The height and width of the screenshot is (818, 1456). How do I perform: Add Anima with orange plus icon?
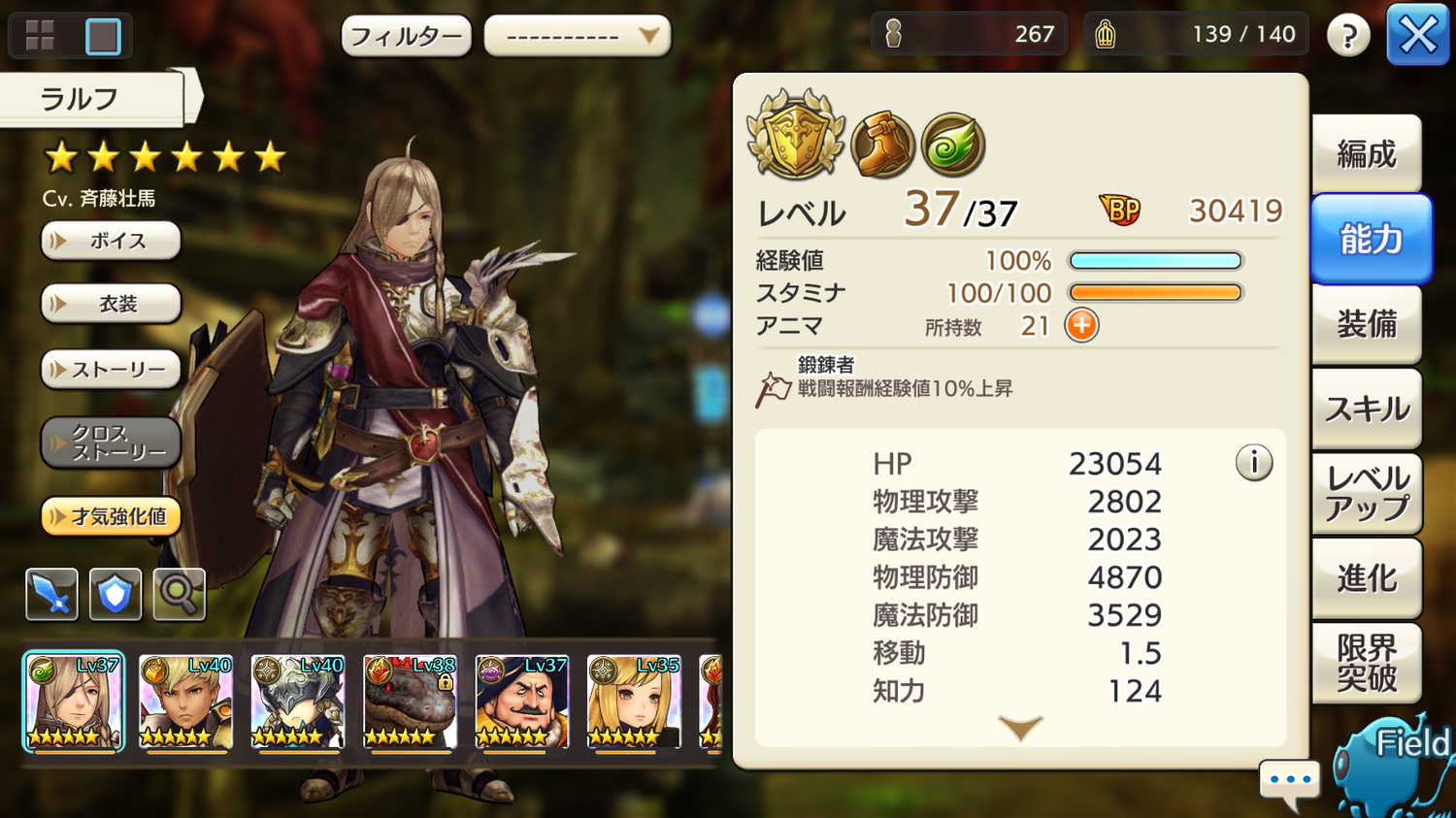click(1081, 325)
